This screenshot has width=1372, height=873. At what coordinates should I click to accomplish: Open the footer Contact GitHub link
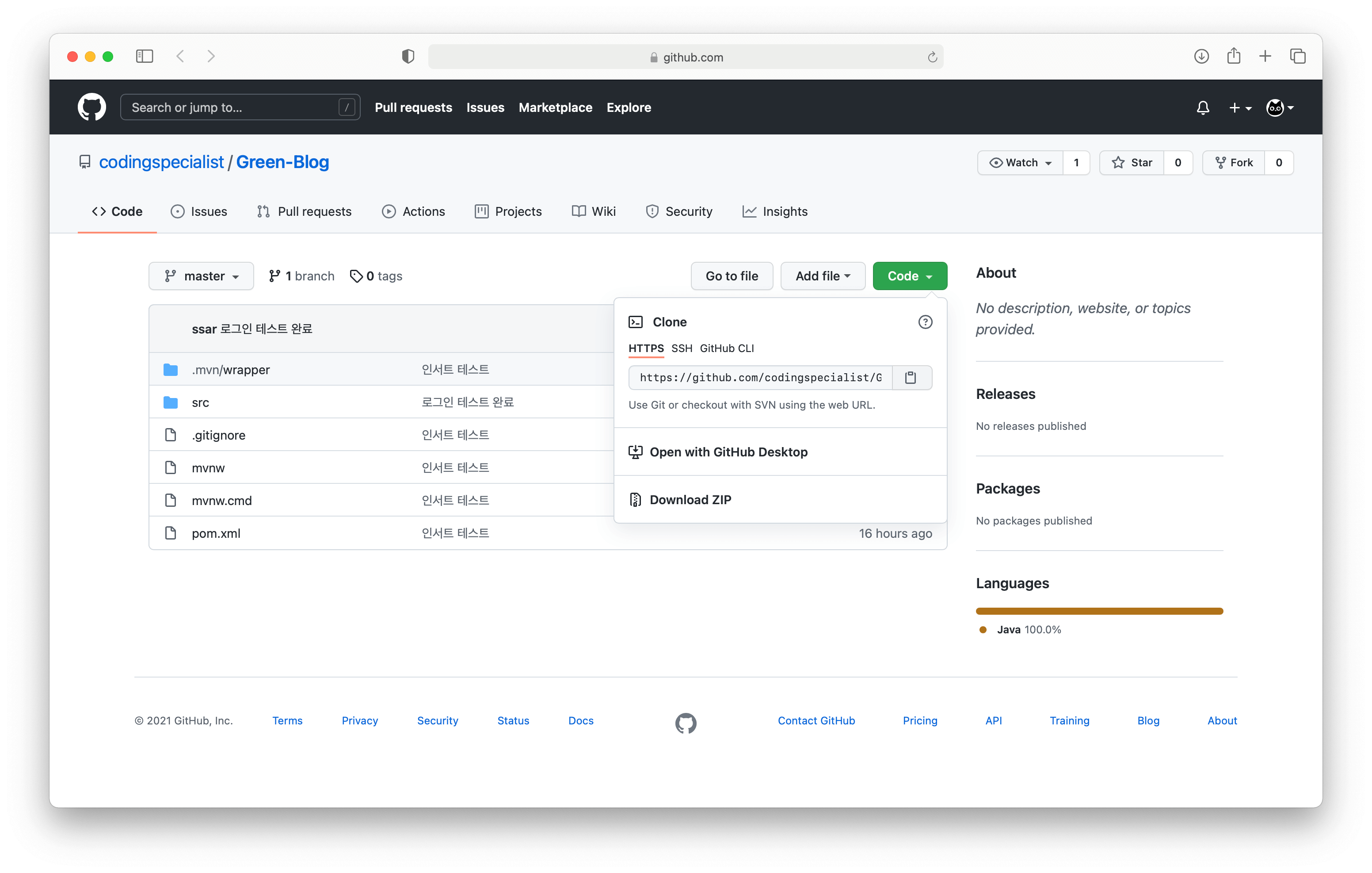pyautogui.click(x=816, y=721)
